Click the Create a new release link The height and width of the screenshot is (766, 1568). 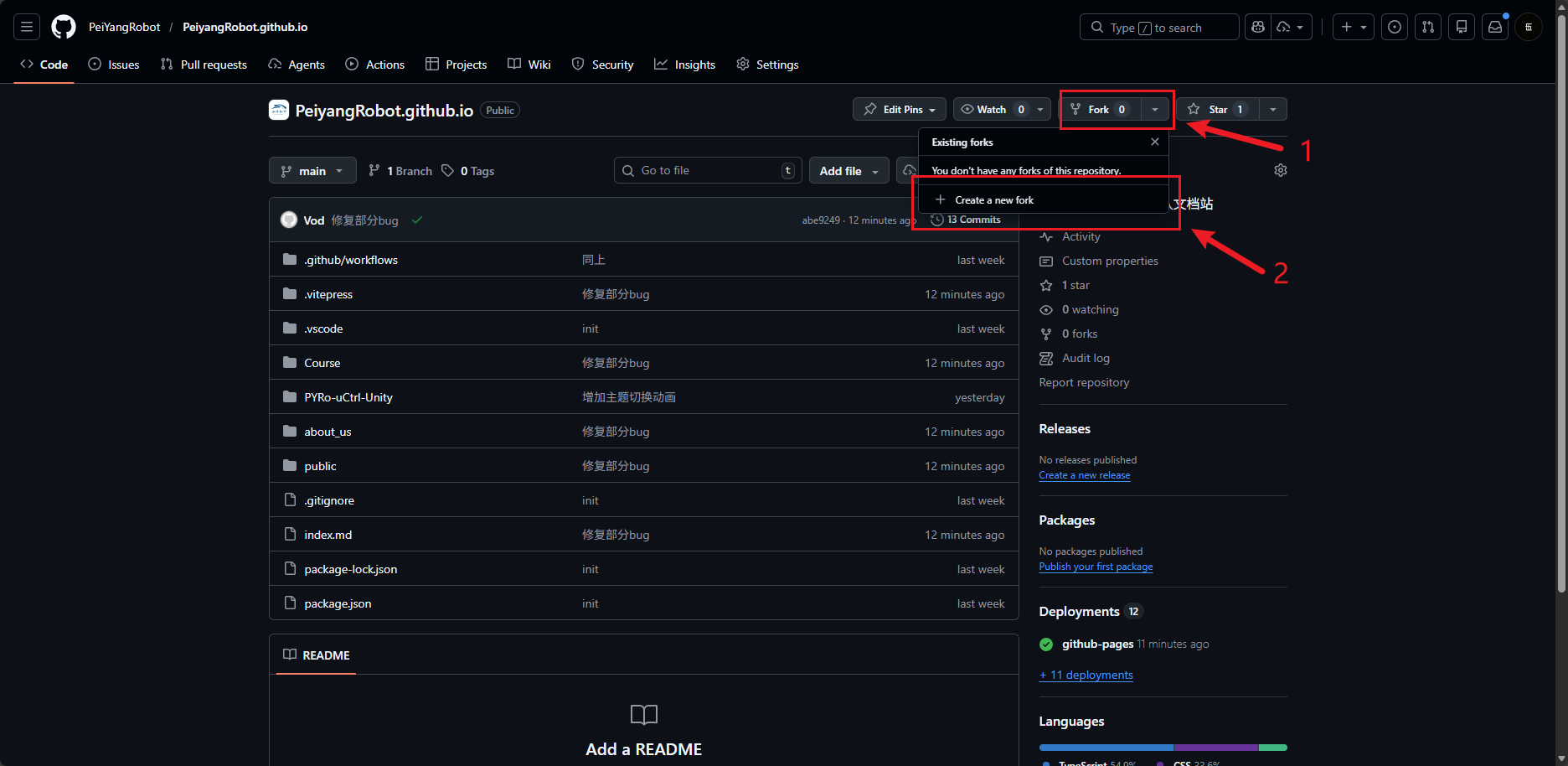(1085, 475)
